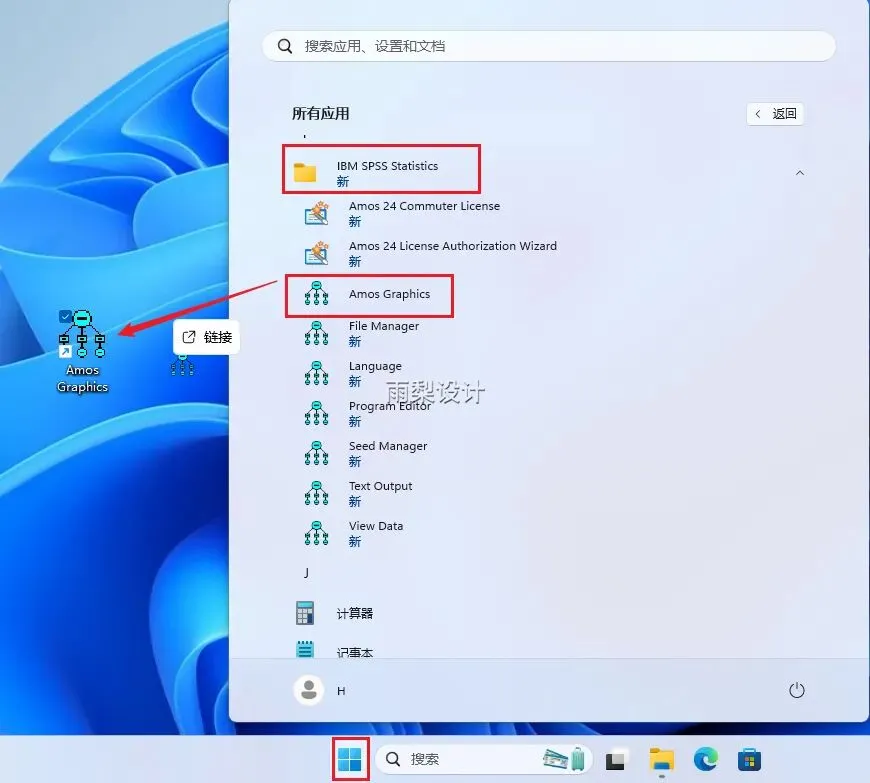Open Task View on the taskbar
The width and height of the screenshot is (870, 783).
pyautogui.click(x=615, y=760)
